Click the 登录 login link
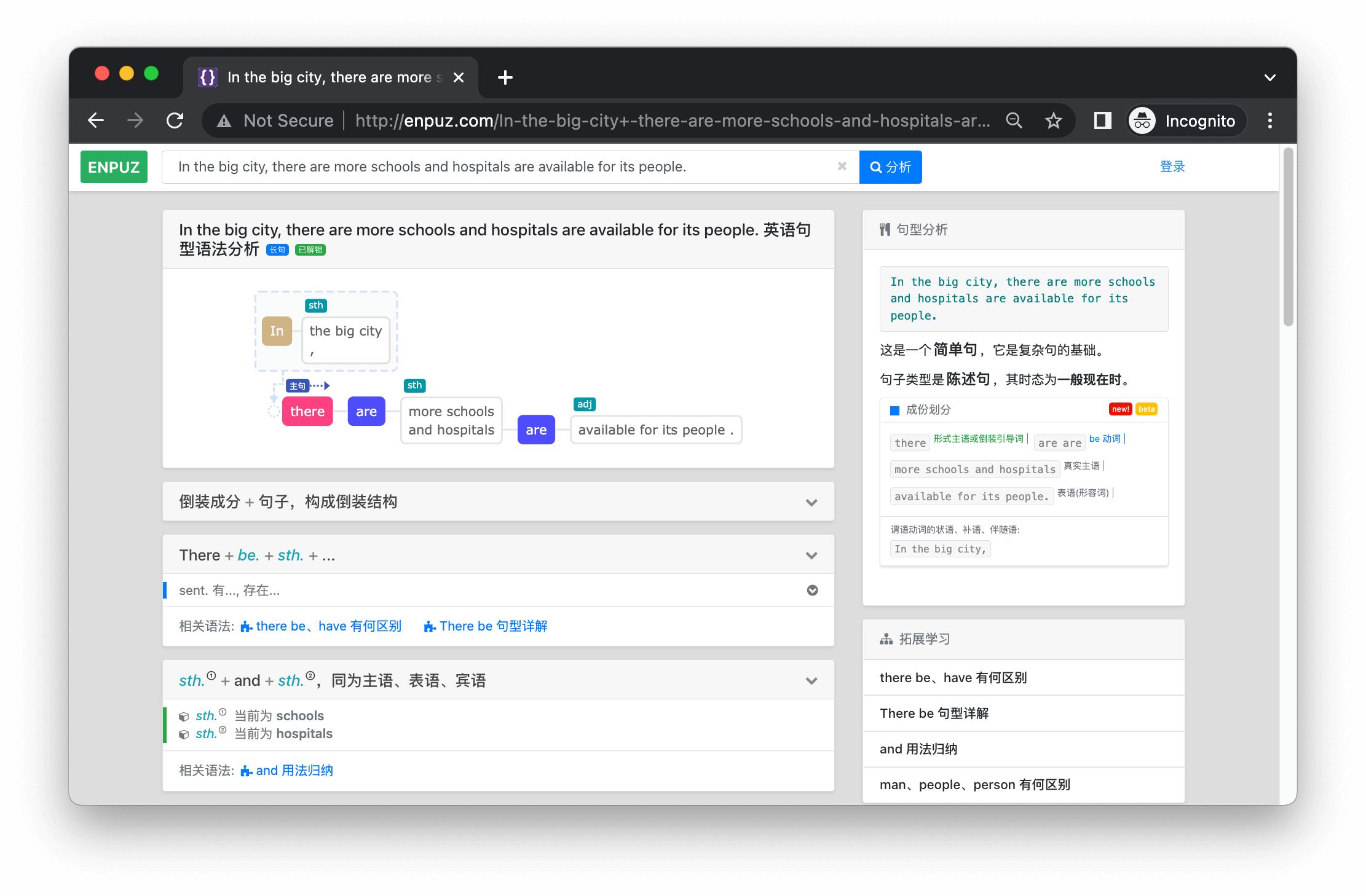 click(x=1172, y=167)
